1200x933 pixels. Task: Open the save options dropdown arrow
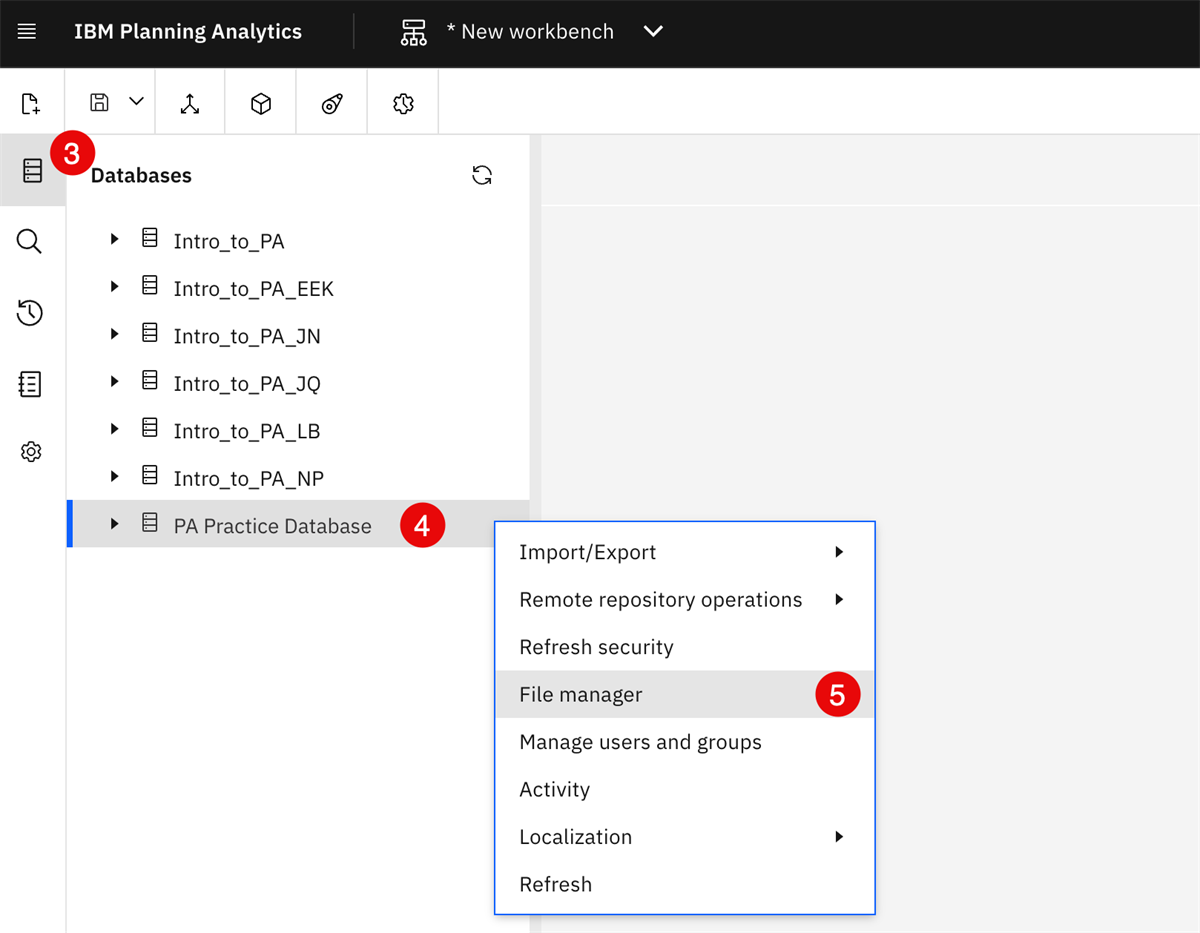point(137,102)
